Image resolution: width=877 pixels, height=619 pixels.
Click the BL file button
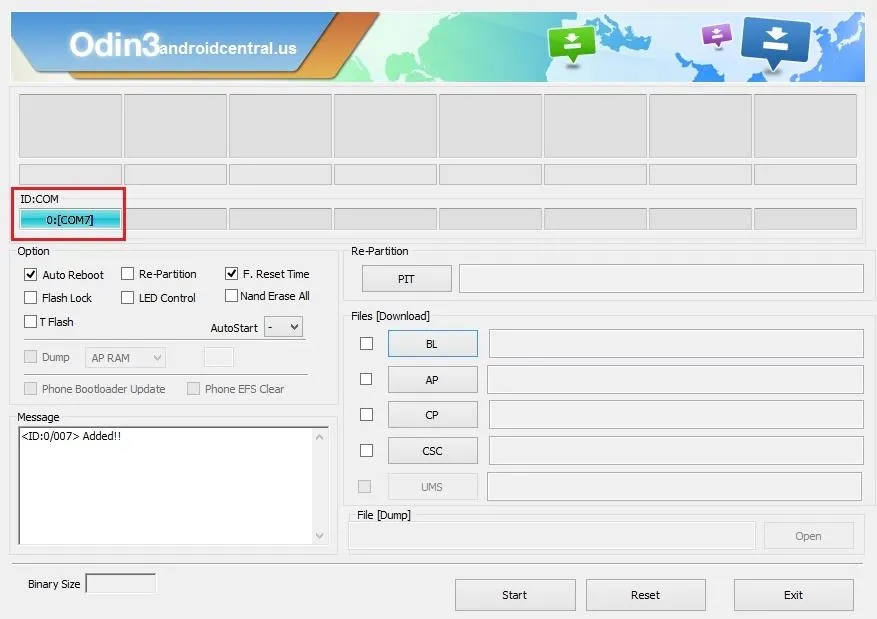433,343
